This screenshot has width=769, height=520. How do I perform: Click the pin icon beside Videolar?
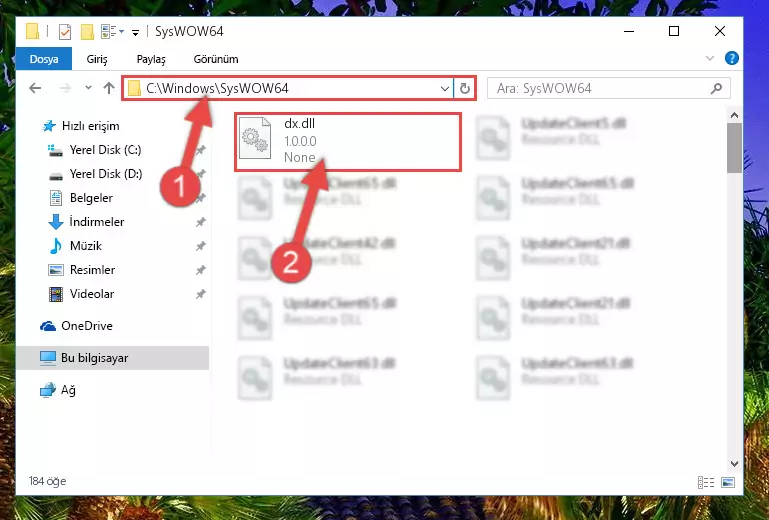click(200, 294)
